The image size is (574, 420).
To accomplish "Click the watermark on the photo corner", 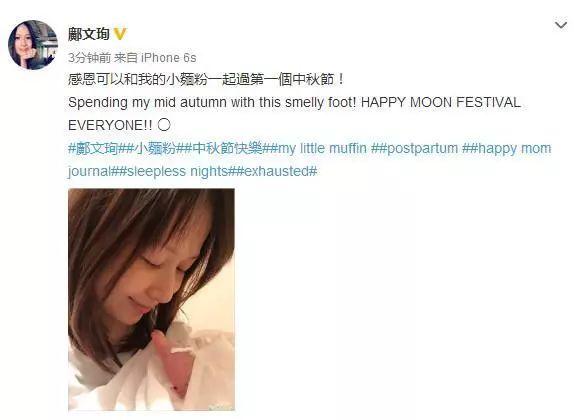I will tap(220, 406).
